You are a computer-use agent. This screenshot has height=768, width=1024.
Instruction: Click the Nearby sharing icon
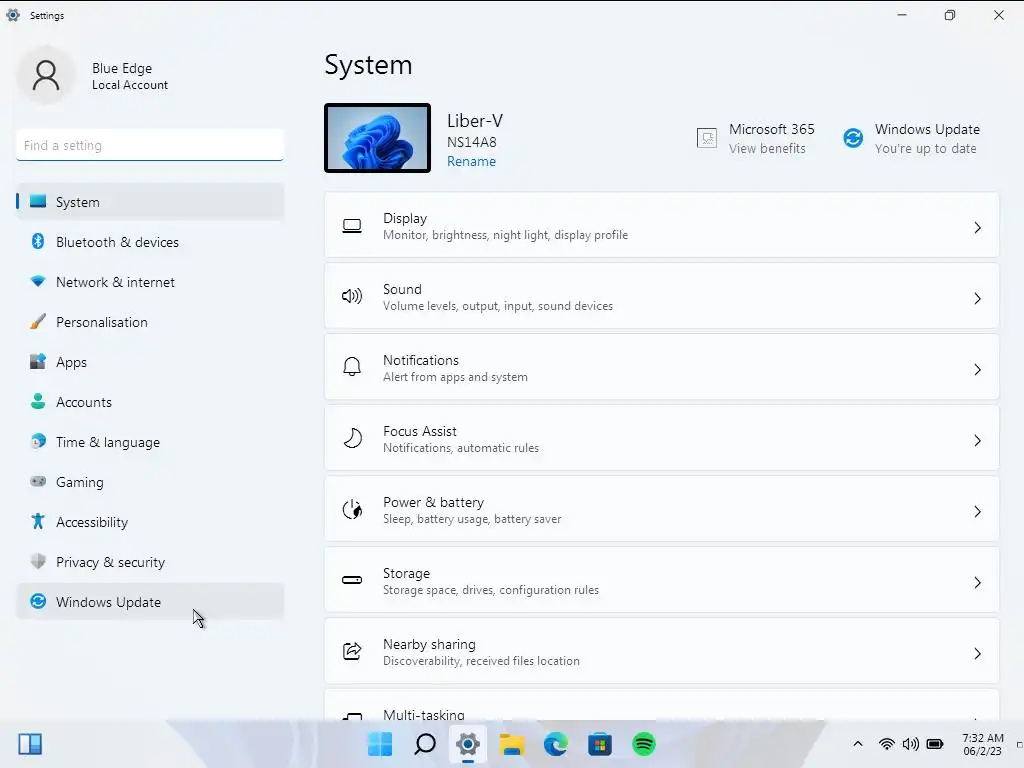point(352,651)
